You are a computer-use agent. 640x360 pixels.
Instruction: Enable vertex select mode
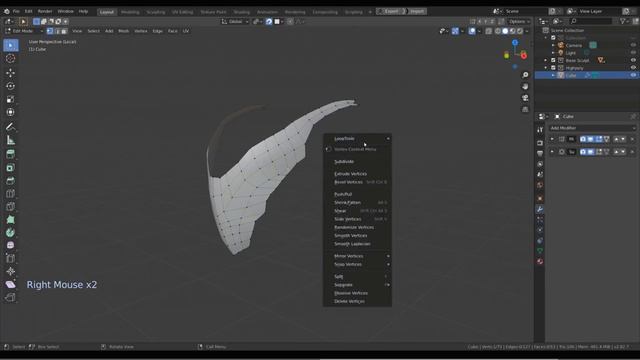[50, 31]
